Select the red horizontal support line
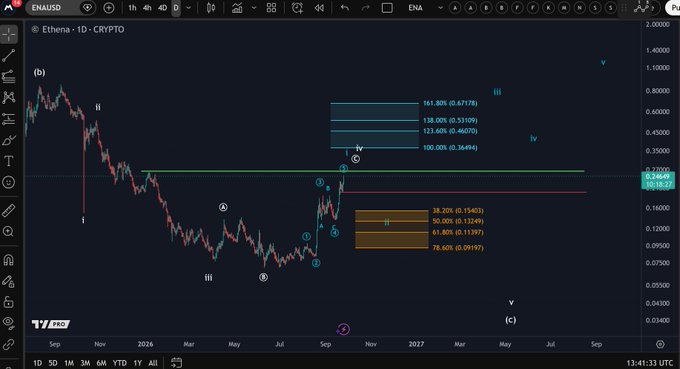Screen dimensions: 680x369 [x=464, y=192]
